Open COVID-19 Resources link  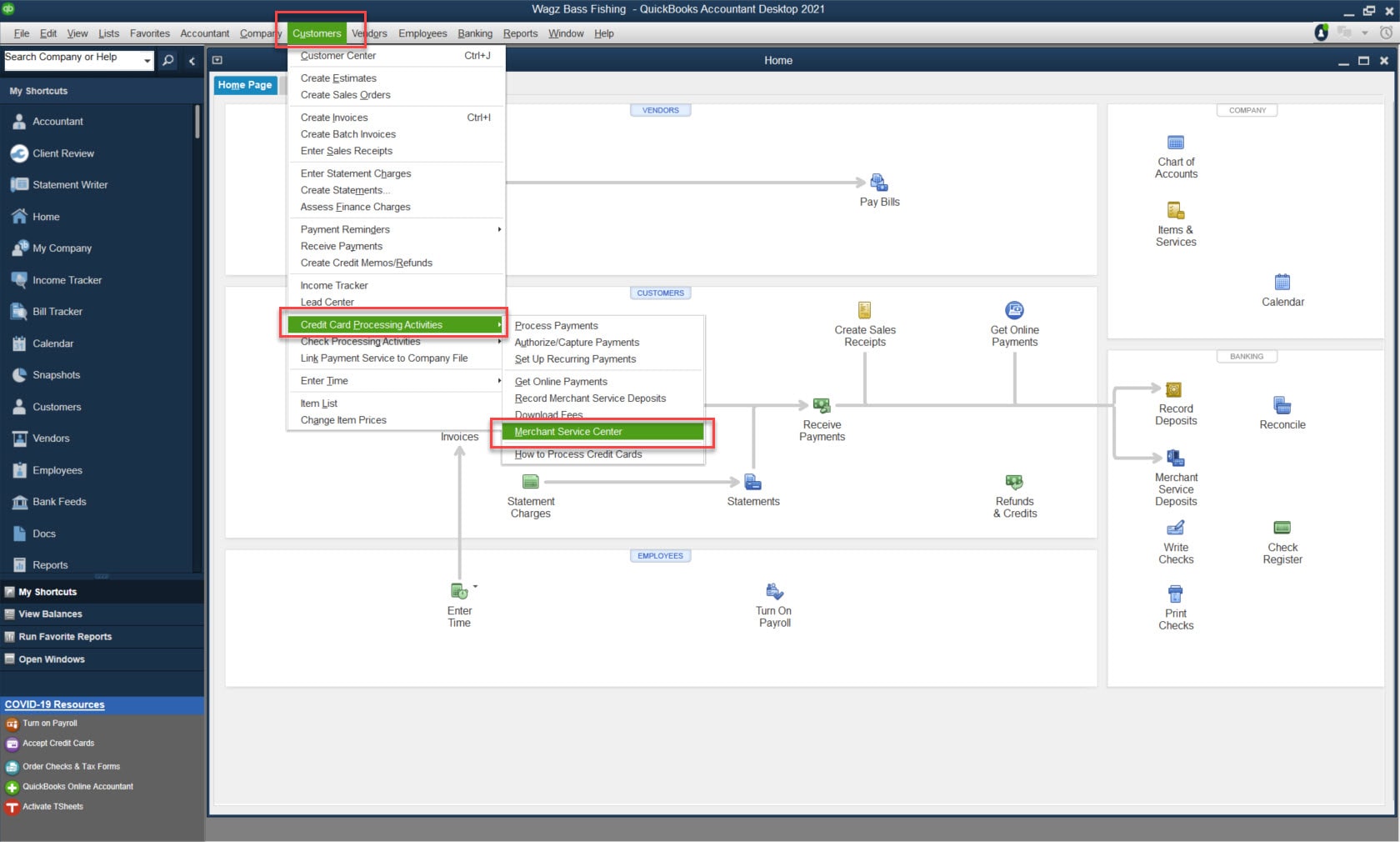tap(55, 704)
